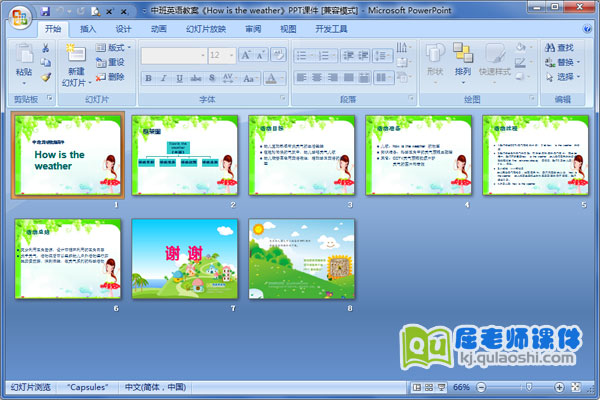Apply the font color A swatch
Image resolution: width=600 pixels, height=400 pixels.
point(271,78)
